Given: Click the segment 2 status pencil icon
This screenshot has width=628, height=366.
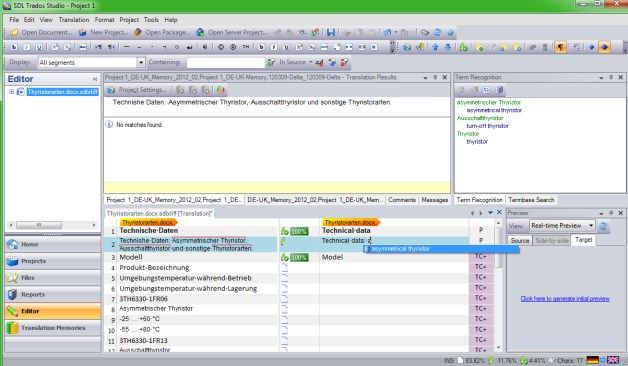Looking at the screenshot, I should click(x=284, y=241).
